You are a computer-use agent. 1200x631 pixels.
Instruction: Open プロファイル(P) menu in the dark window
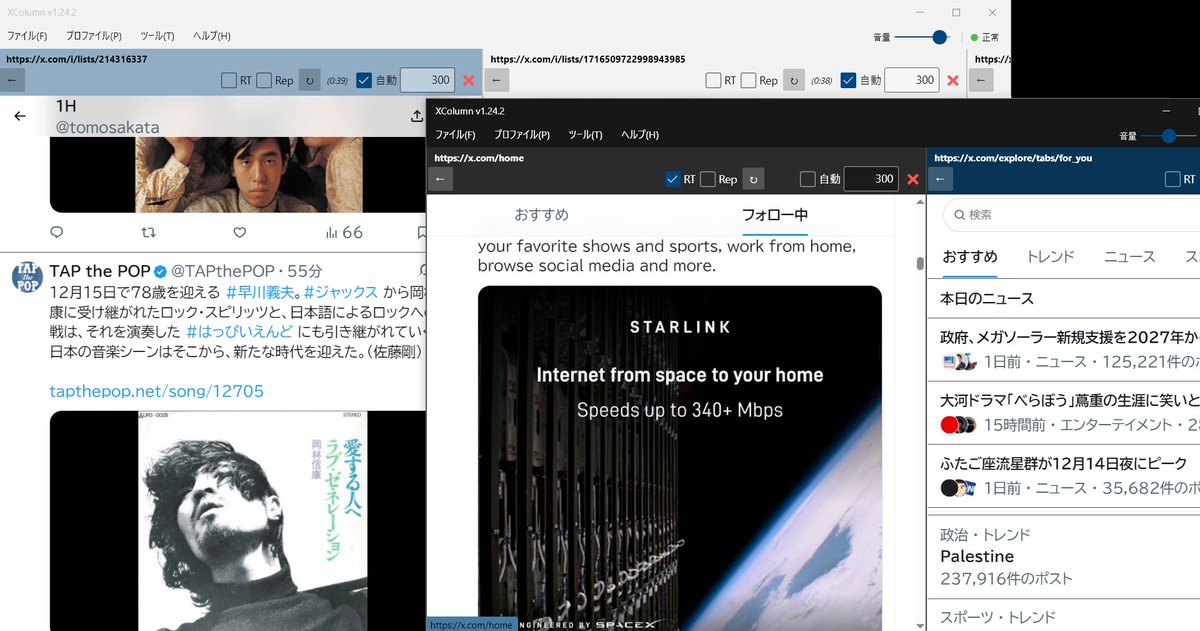[x=521, y=135]
